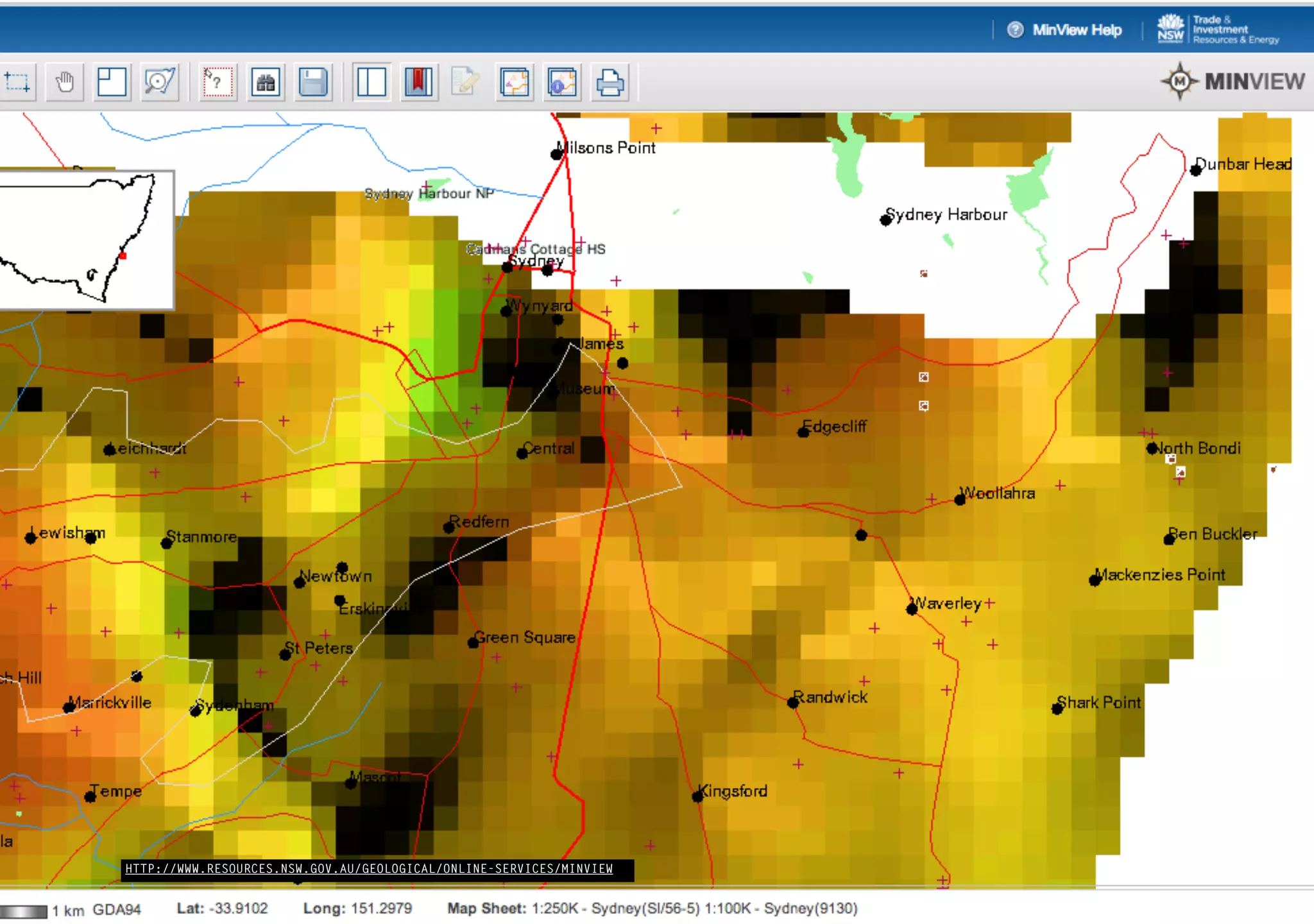
Task: Open the map layers icon
Action: 515,82
